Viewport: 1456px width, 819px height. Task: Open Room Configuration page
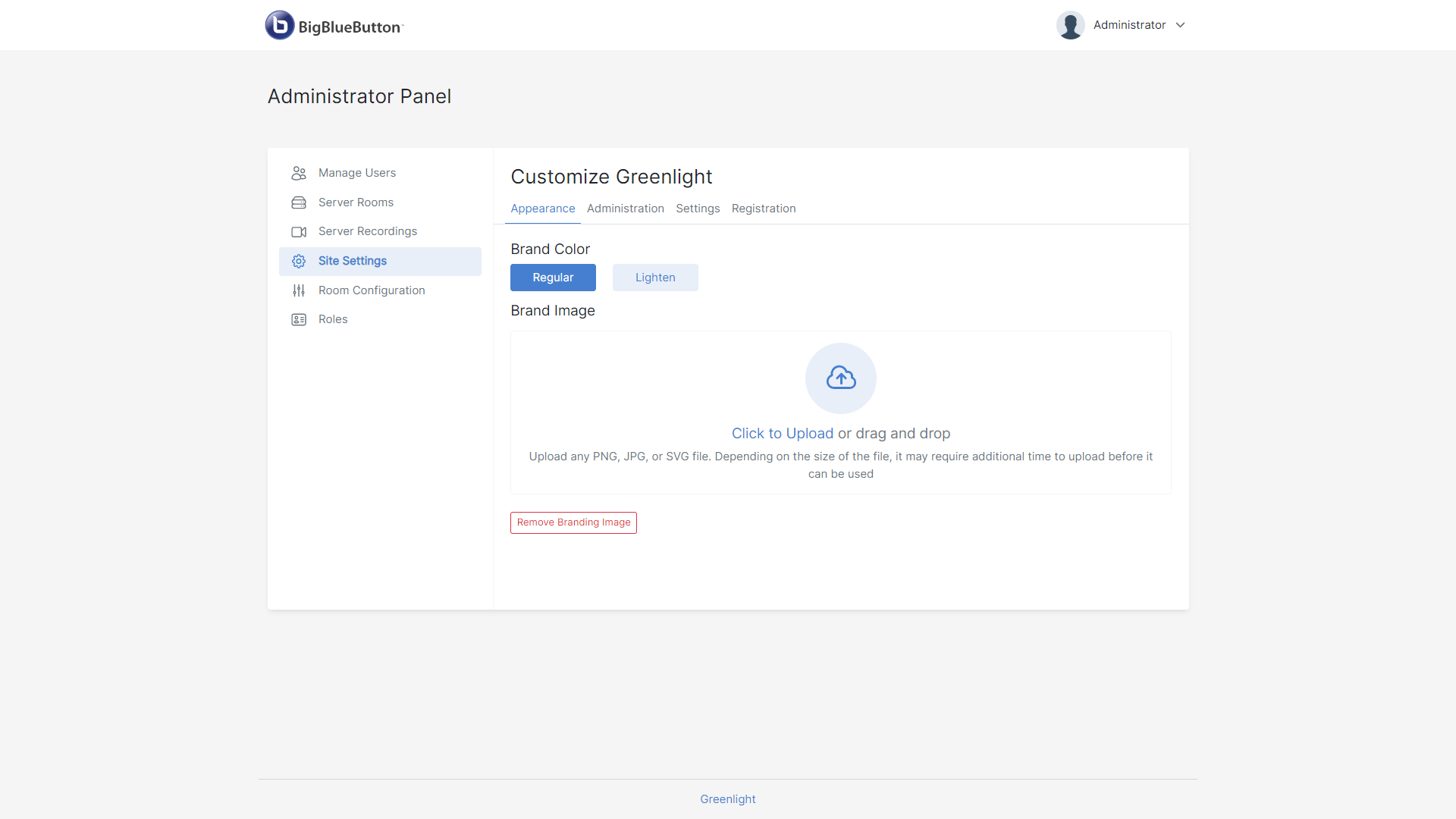click(380, 290)
